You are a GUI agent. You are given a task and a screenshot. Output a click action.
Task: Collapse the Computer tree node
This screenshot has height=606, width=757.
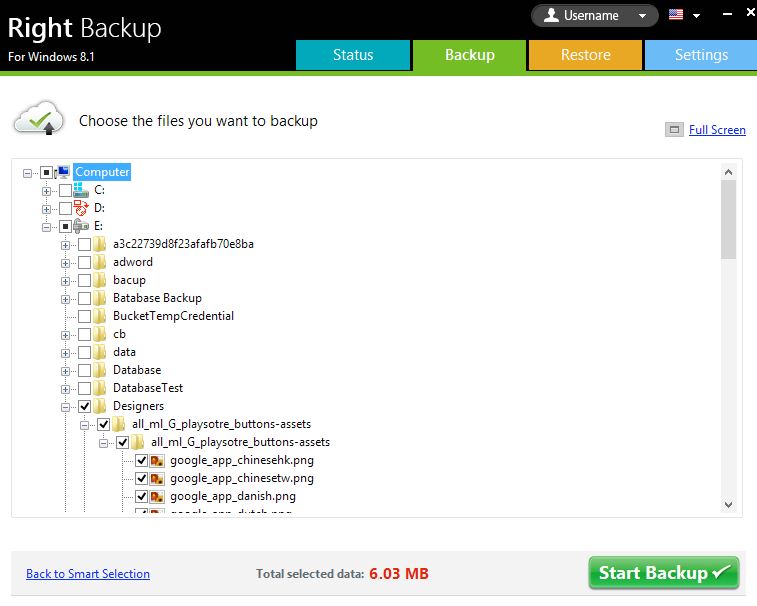coord(28,173)
